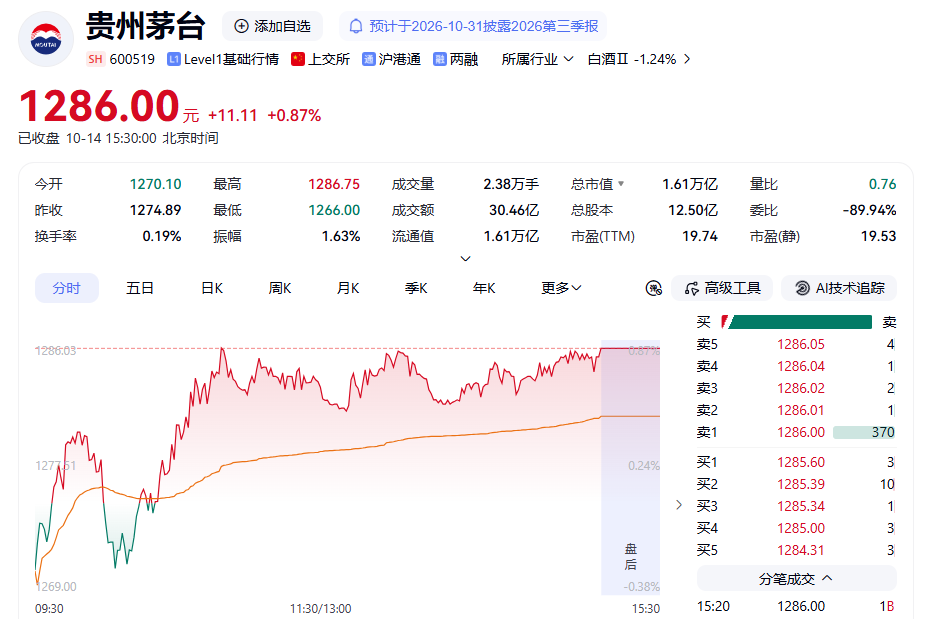Switch to the 五日 tab
Screen dimensions: 925x619
[140, 288]
